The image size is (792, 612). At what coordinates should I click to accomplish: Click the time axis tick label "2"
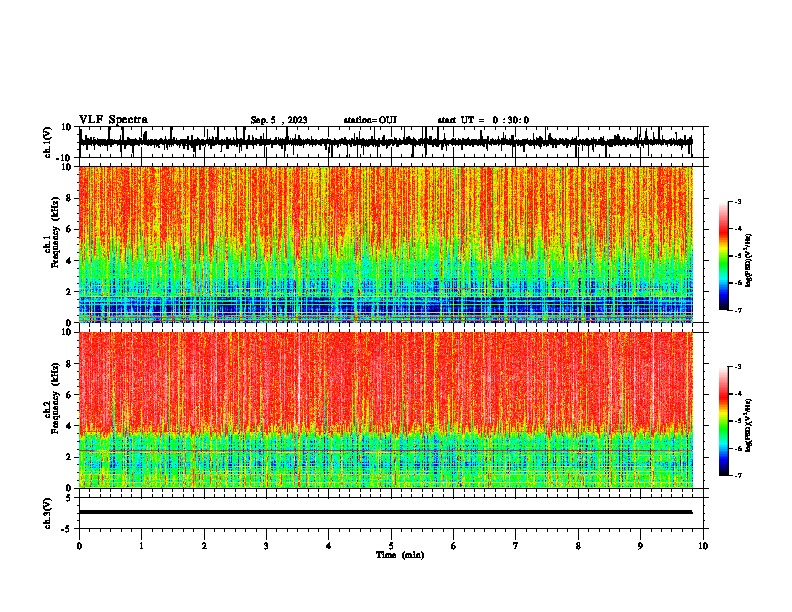204,546
